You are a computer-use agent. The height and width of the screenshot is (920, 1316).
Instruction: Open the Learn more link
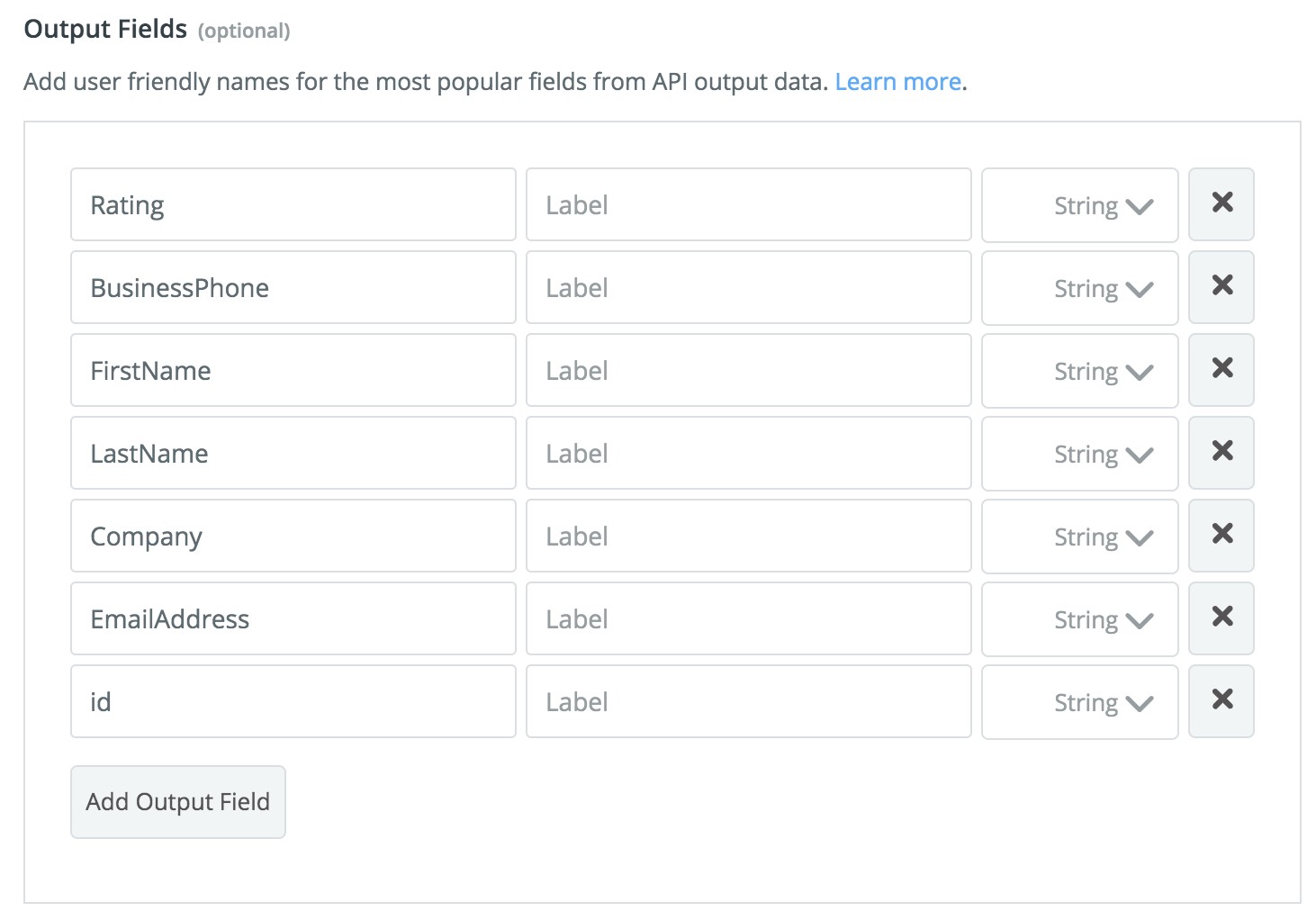(x=897, y=82)
